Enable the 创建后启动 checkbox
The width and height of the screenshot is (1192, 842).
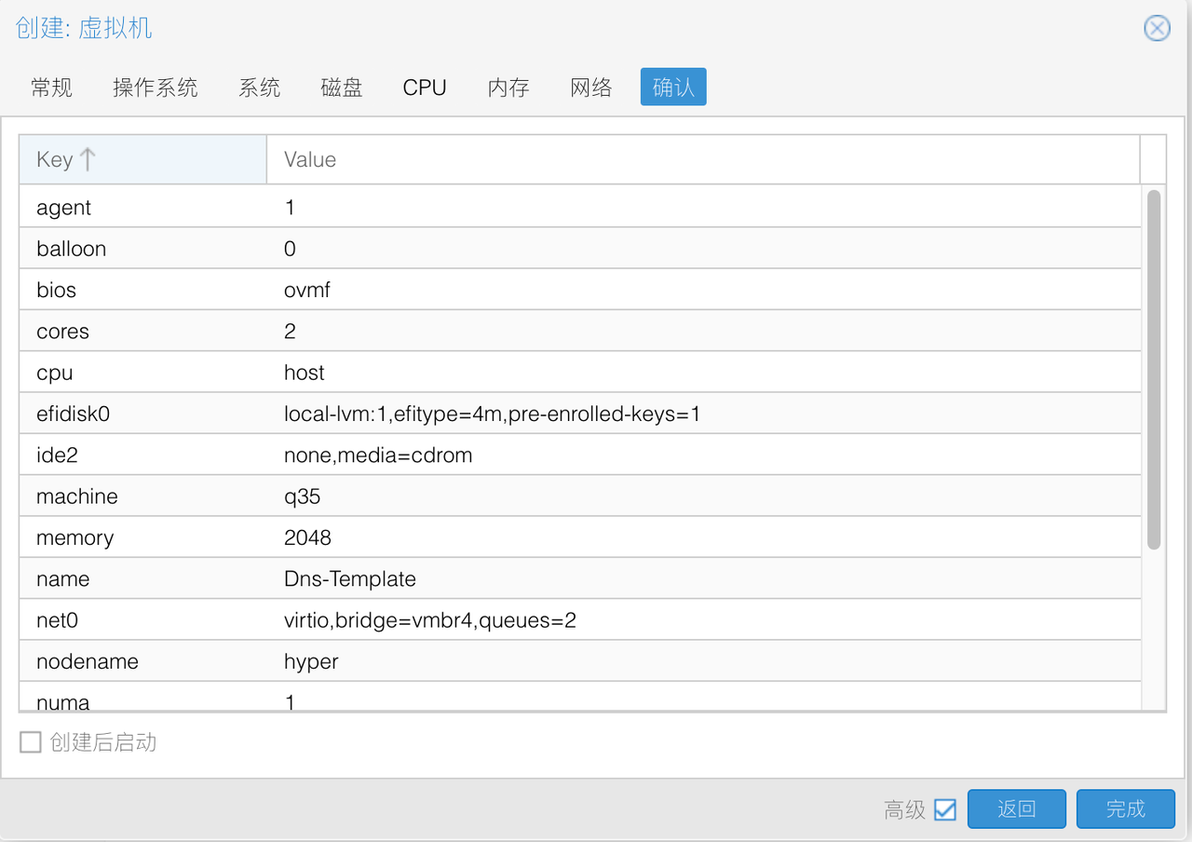30,742
